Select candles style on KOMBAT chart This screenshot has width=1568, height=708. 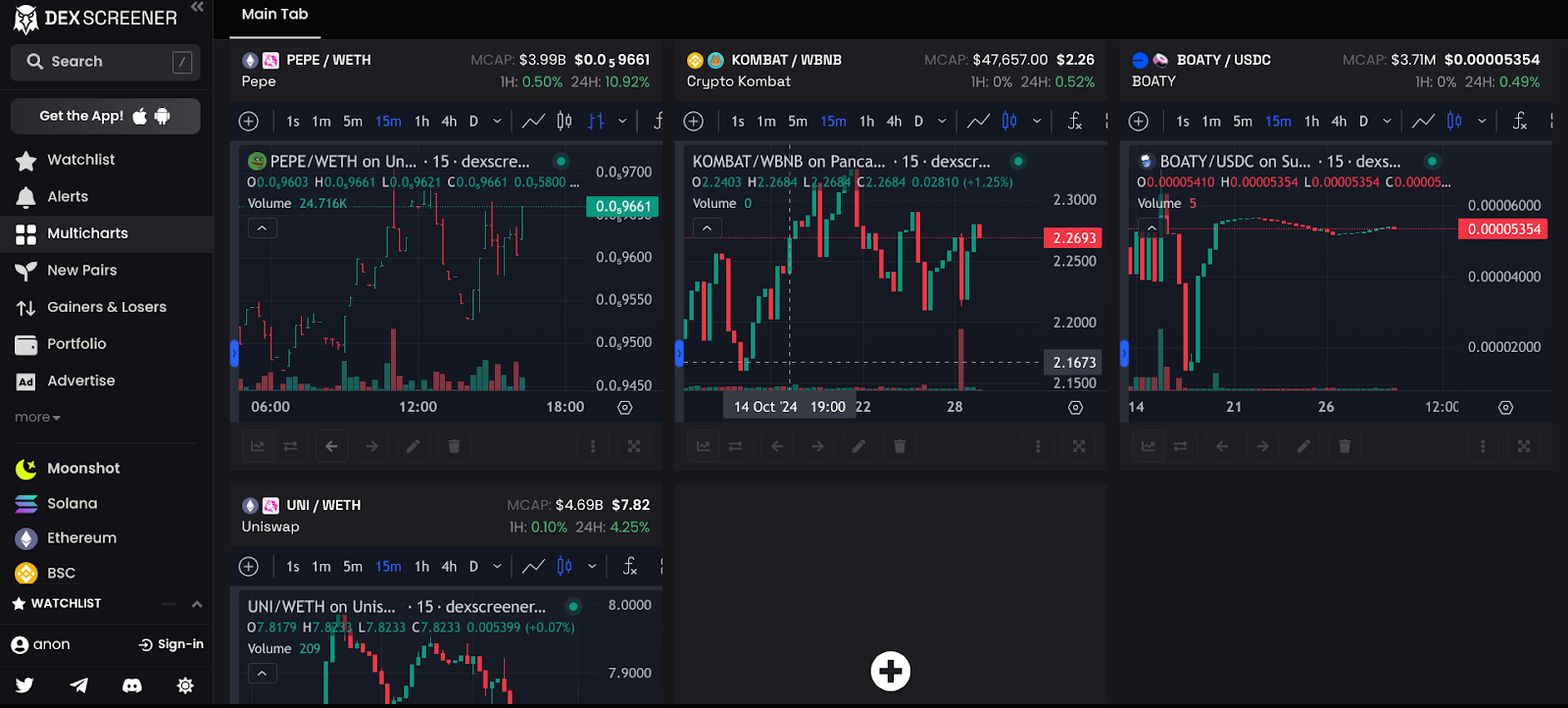(1009, 122)
